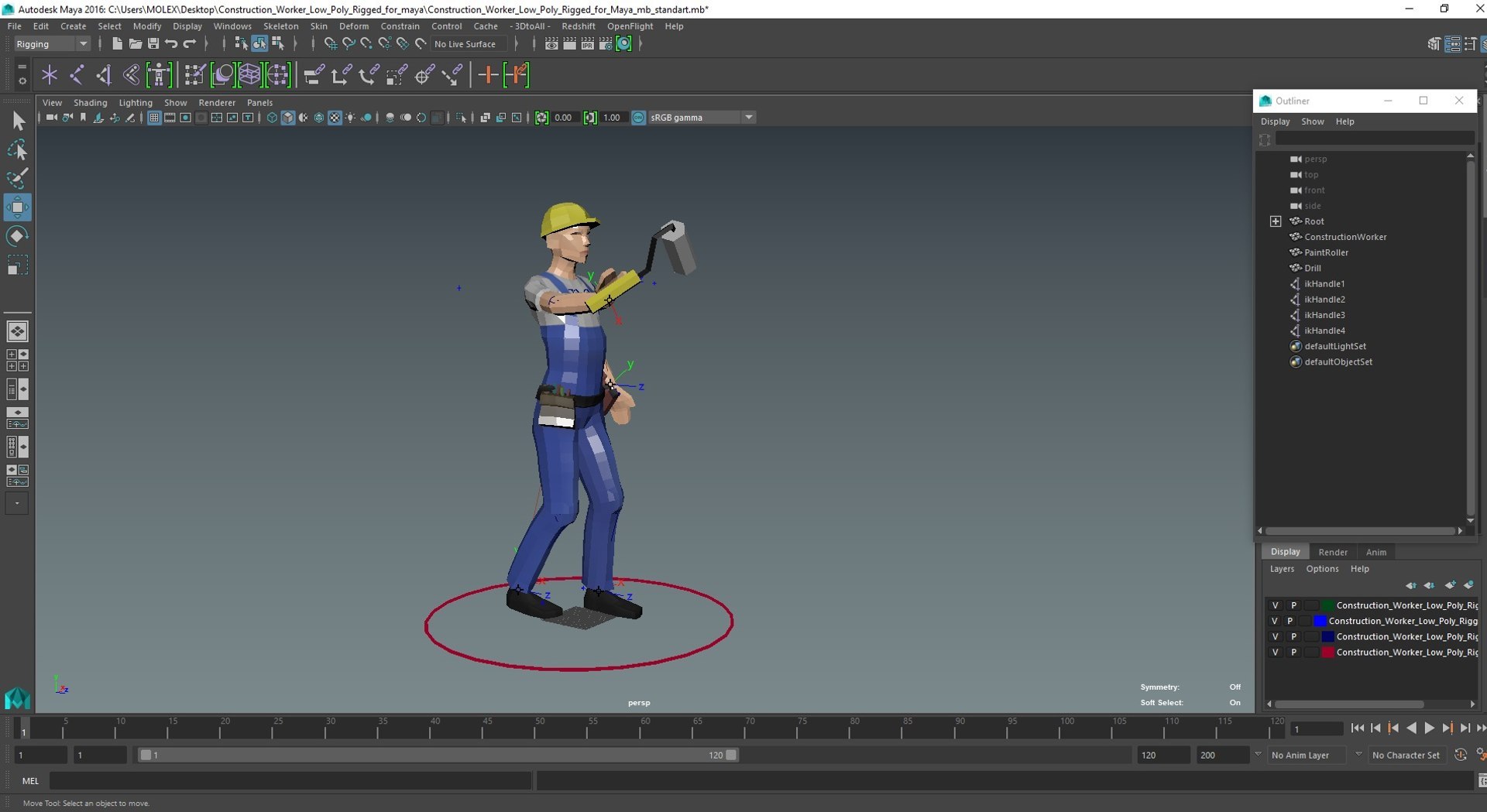Toggle playback P on bright blue layer

tap(1290, 621)
